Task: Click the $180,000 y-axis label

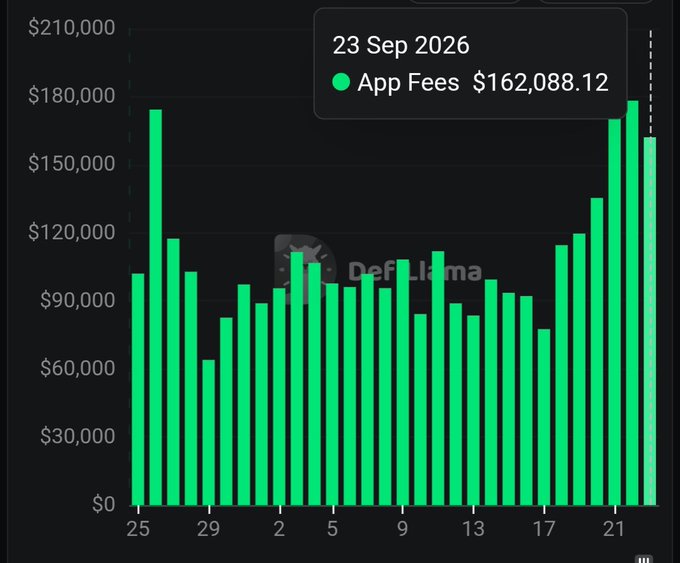Action: point(72,95)
